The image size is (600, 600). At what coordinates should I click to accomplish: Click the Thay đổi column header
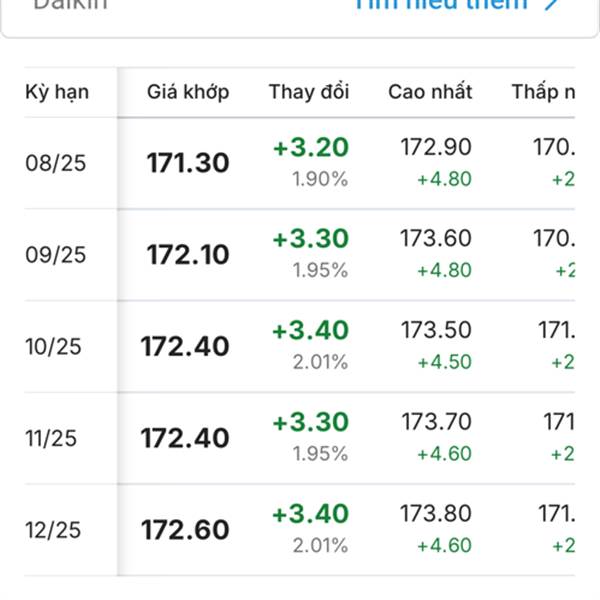coord(309,92)
